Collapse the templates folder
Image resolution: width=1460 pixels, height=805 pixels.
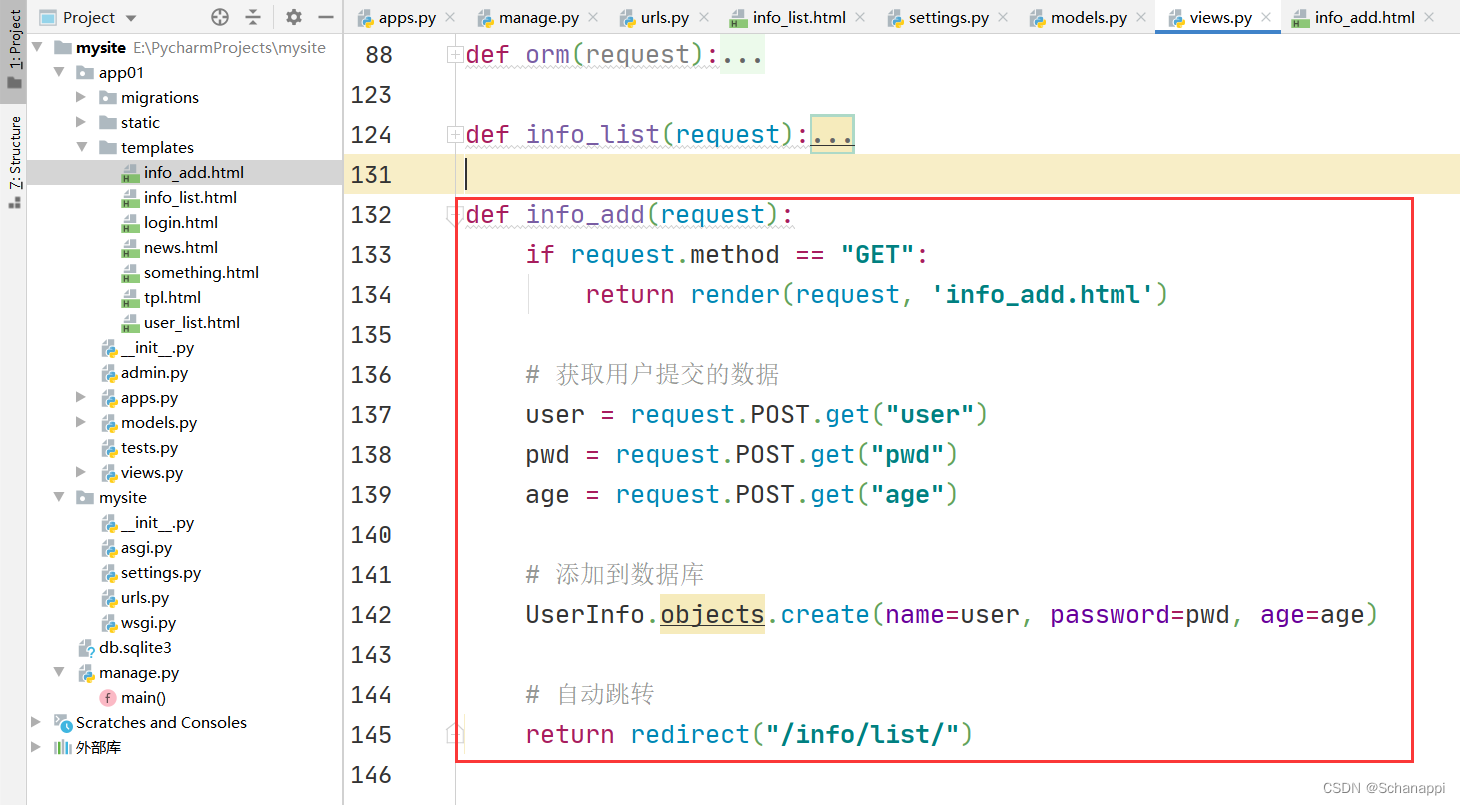[81, 147]
